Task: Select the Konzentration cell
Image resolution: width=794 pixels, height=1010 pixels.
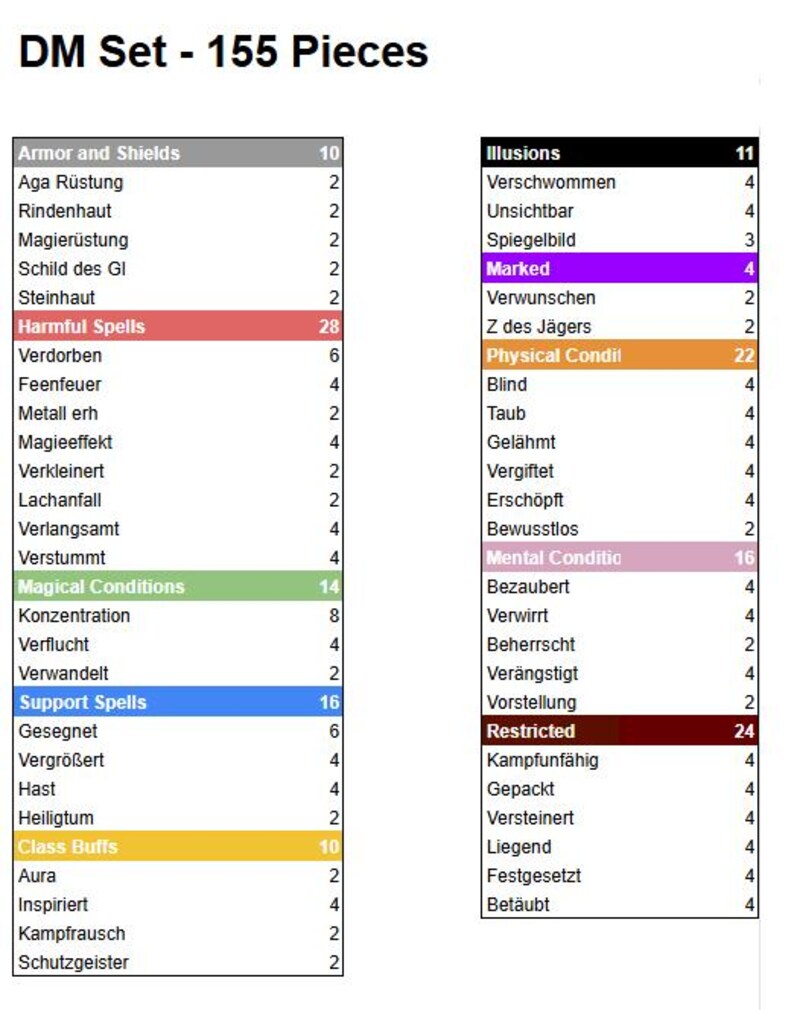Action: click(x=74, y=616)
